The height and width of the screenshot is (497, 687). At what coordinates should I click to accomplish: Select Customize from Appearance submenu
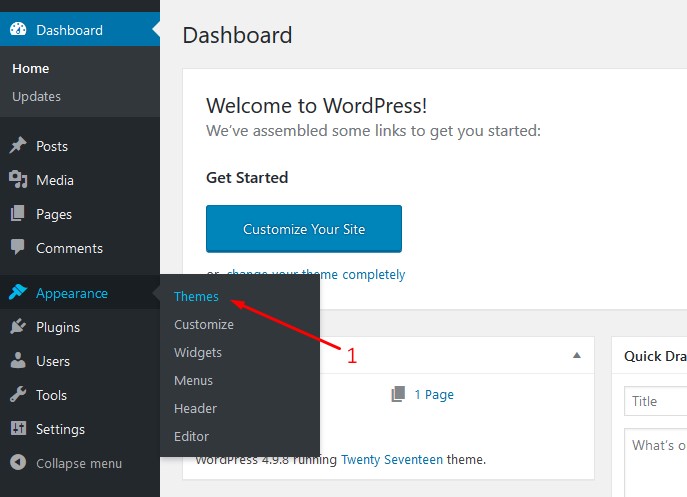204,325
